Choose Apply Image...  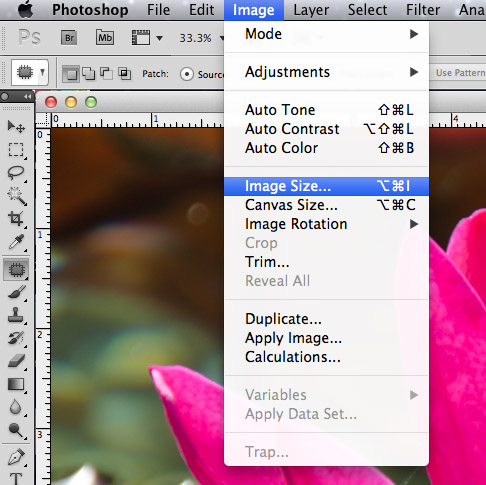(x=327, y=338)
